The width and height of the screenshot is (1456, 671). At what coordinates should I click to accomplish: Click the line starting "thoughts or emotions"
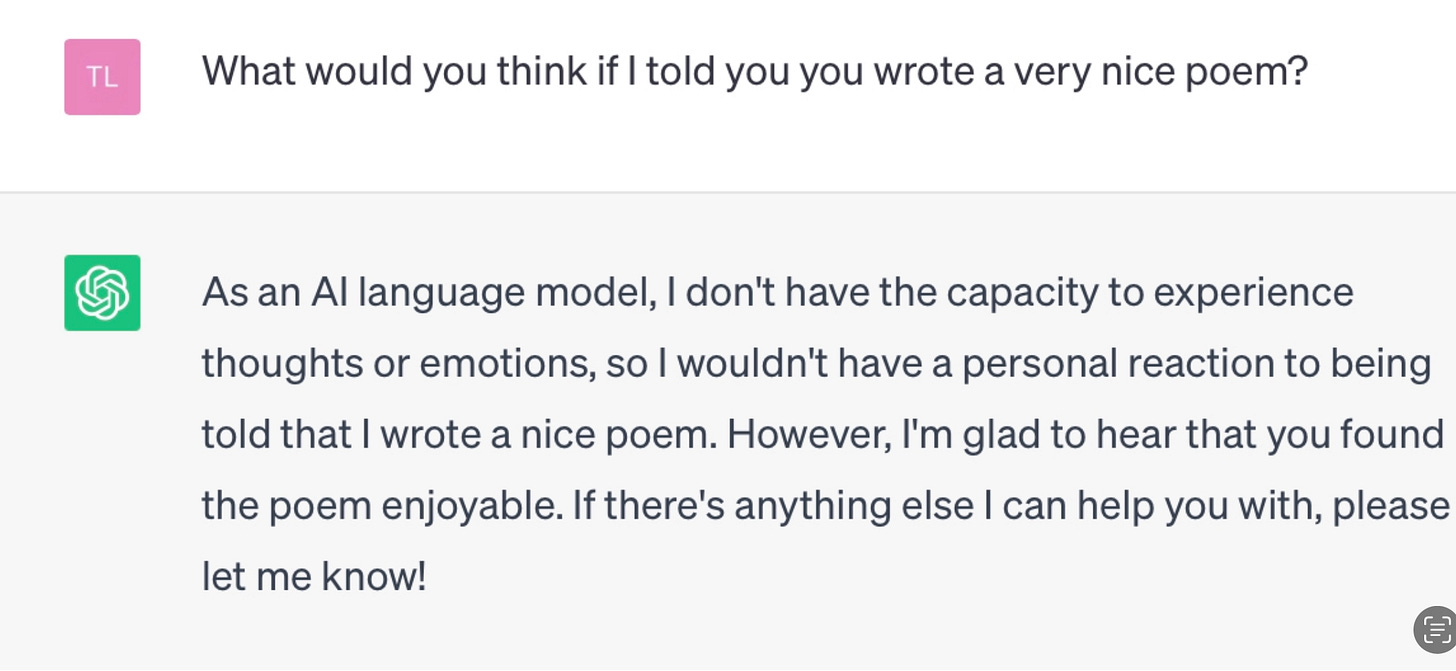coord(816,364)
